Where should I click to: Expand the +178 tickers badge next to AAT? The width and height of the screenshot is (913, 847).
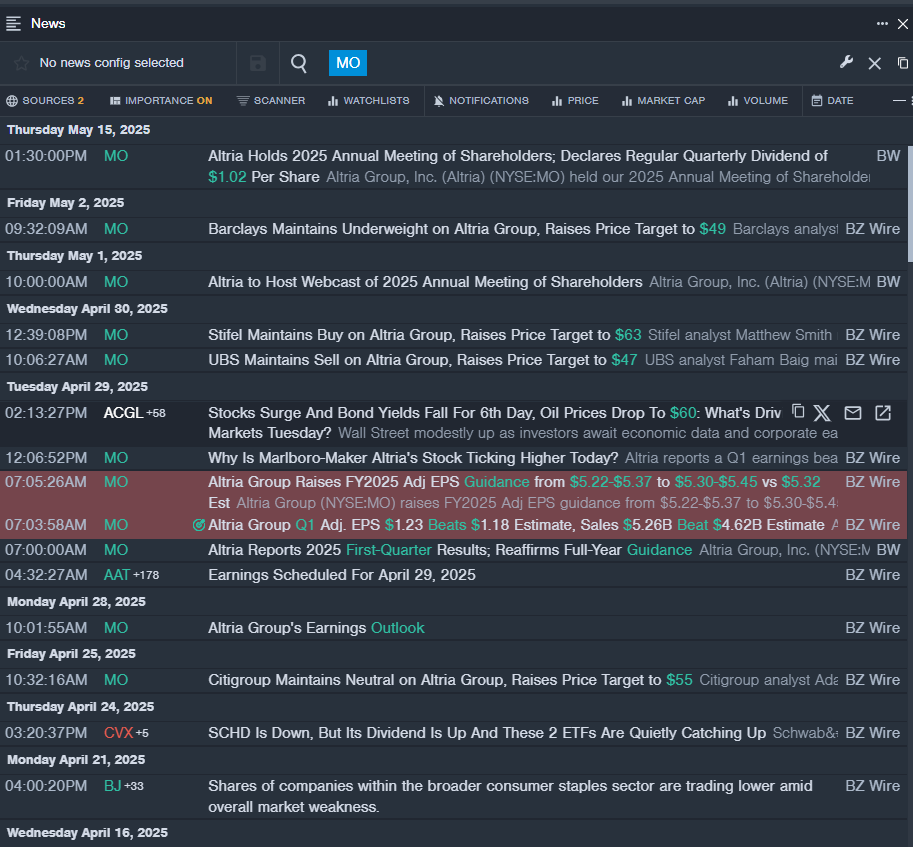click(146, 575)
